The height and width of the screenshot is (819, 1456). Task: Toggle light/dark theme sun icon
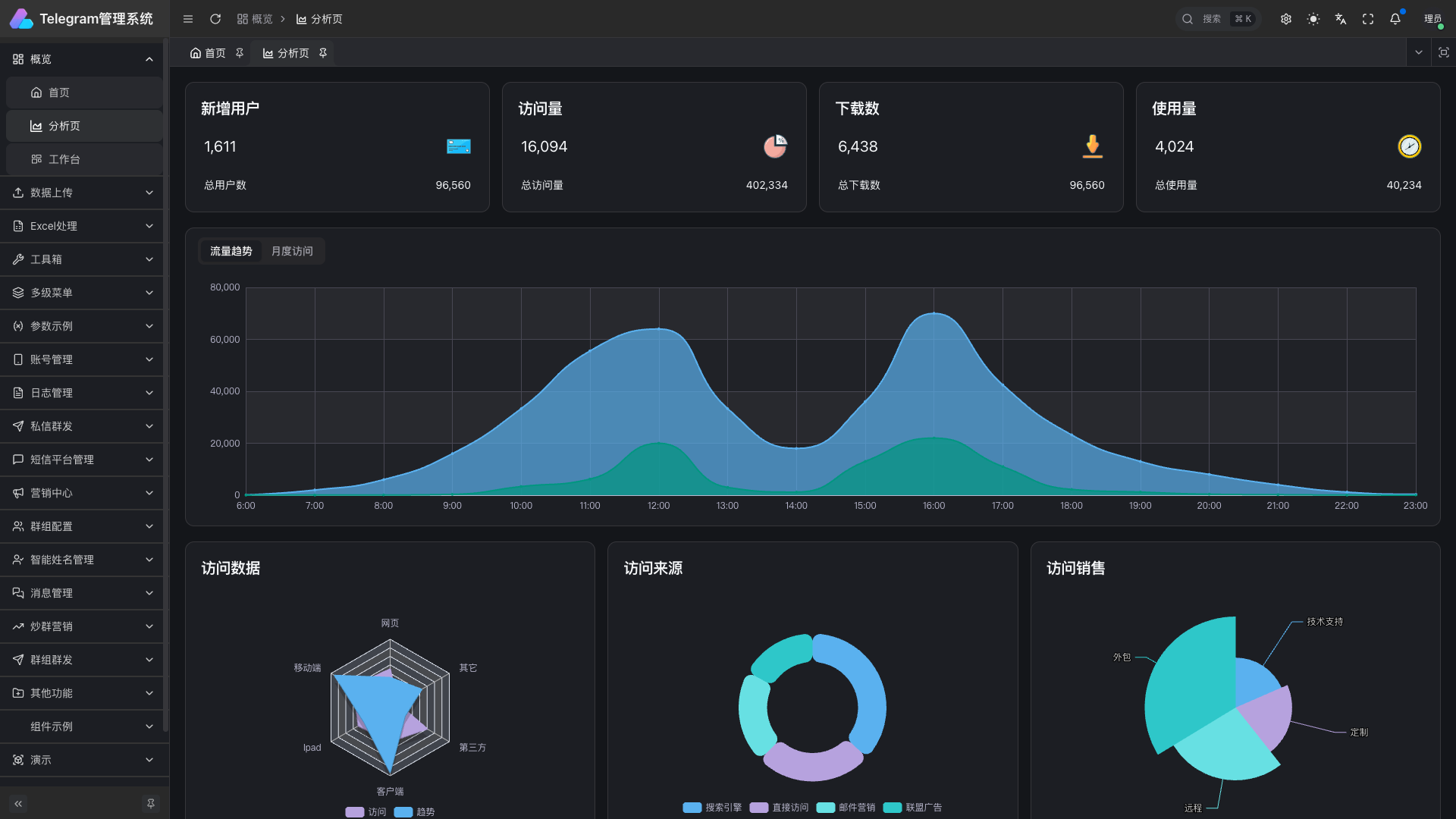pos(1313,19)
